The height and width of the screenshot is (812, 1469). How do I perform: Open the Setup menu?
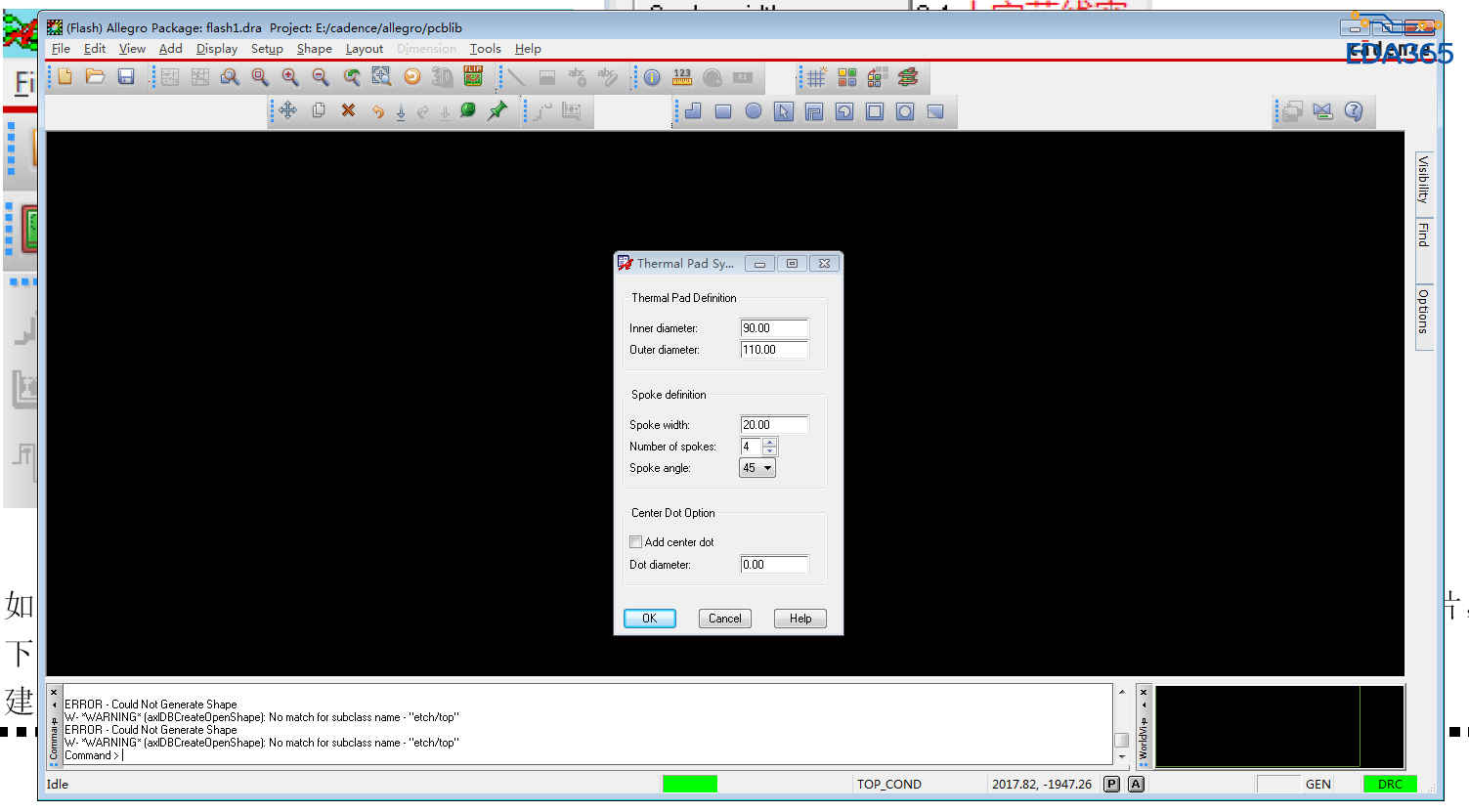coord(267,49)
